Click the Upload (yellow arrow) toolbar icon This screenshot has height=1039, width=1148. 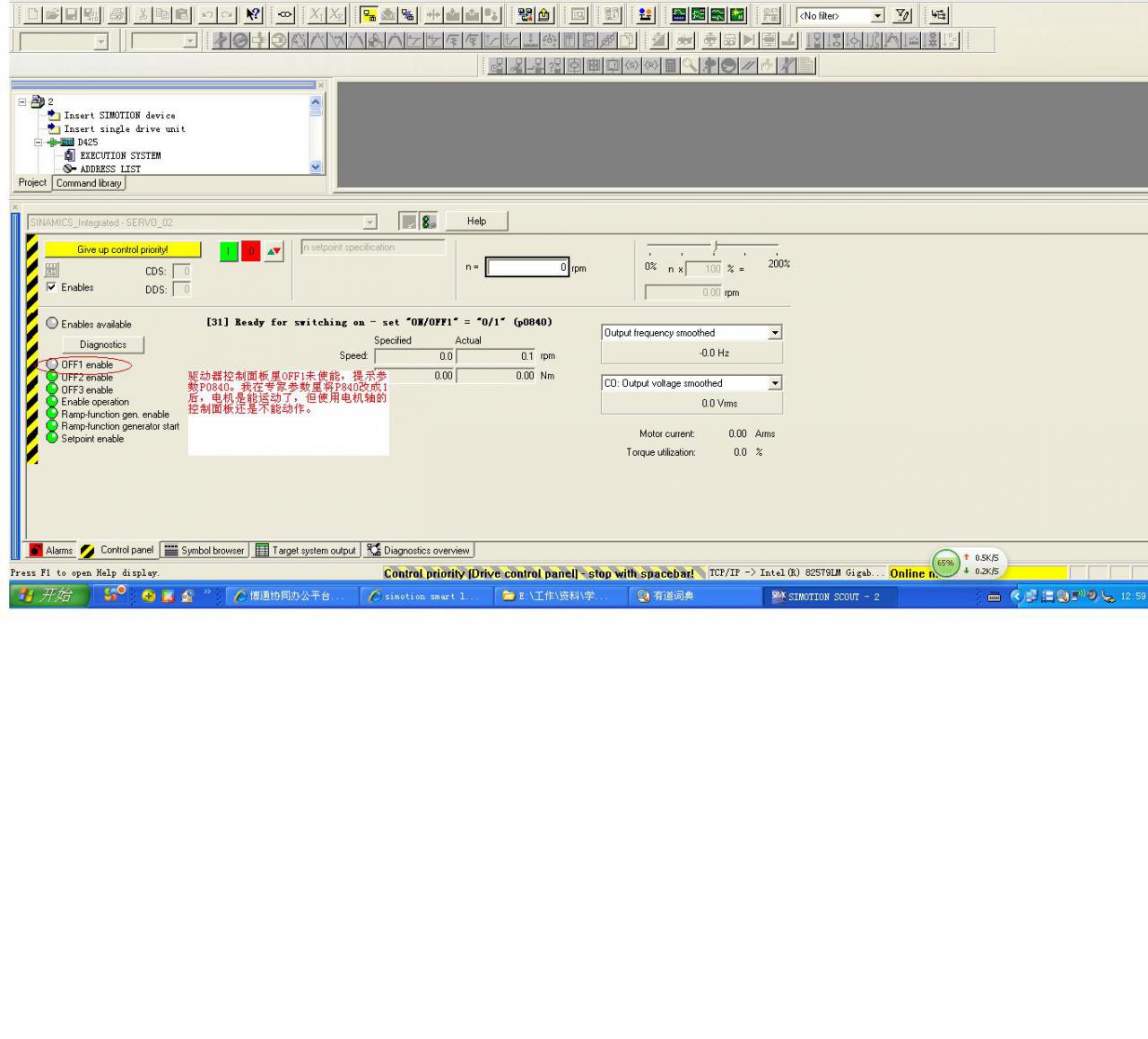tap(544, 14)
